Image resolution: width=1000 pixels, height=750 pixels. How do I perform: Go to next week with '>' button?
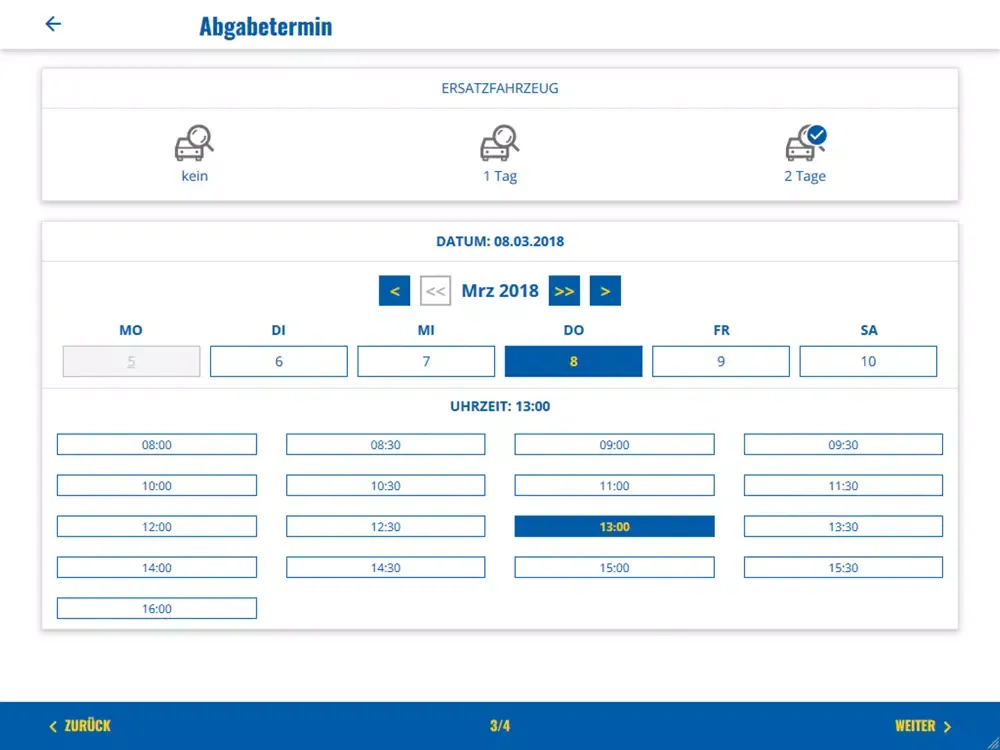(605, 291)
